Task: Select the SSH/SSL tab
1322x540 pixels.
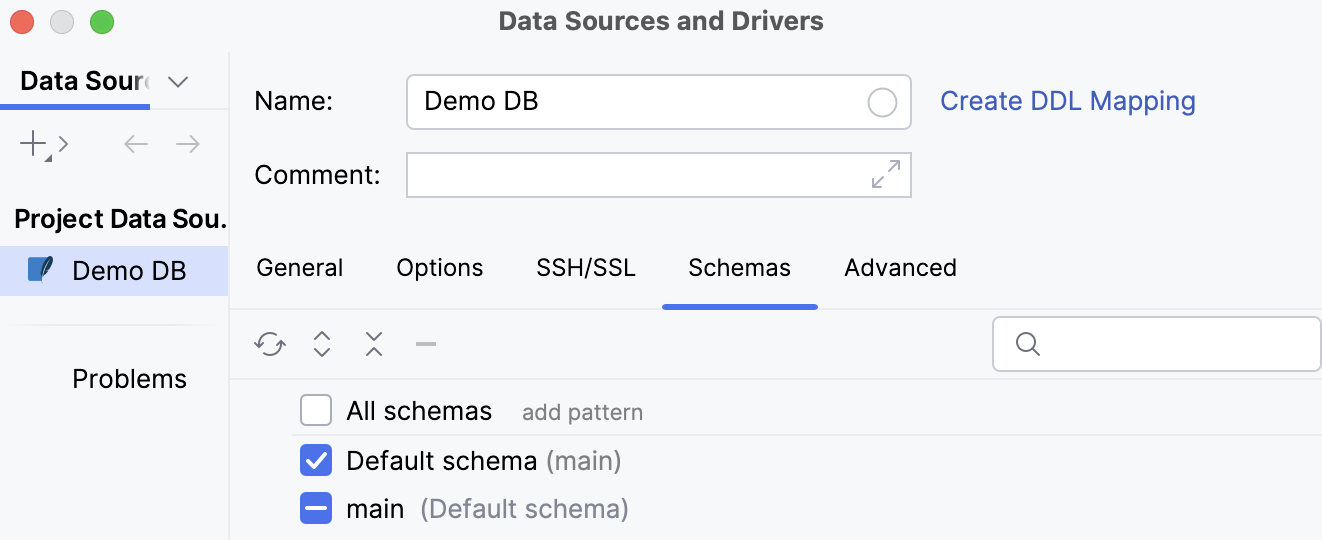Action: pos(586,268)
